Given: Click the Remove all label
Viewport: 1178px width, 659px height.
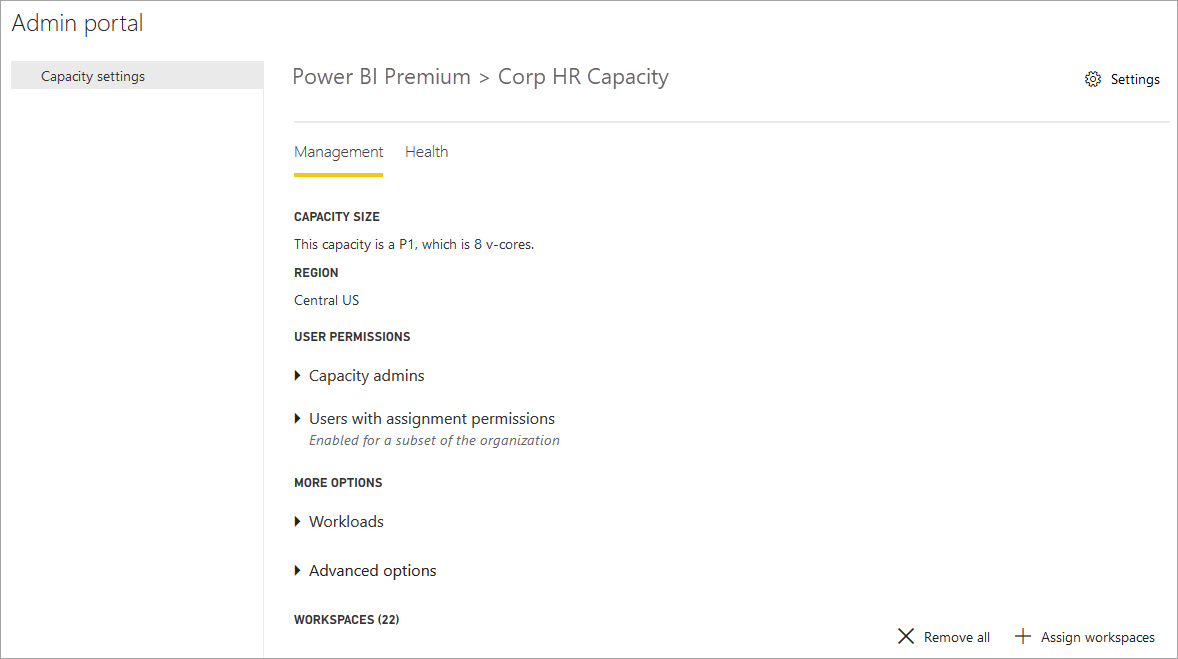Looking at the screenshot, I should [956, 637].
